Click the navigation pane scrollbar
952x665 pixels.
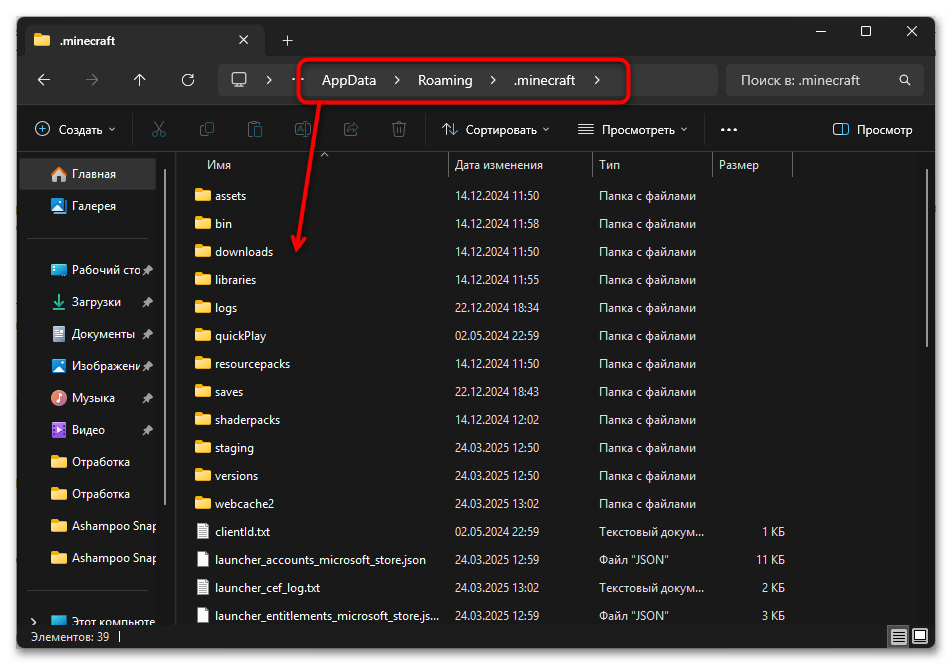165,337
